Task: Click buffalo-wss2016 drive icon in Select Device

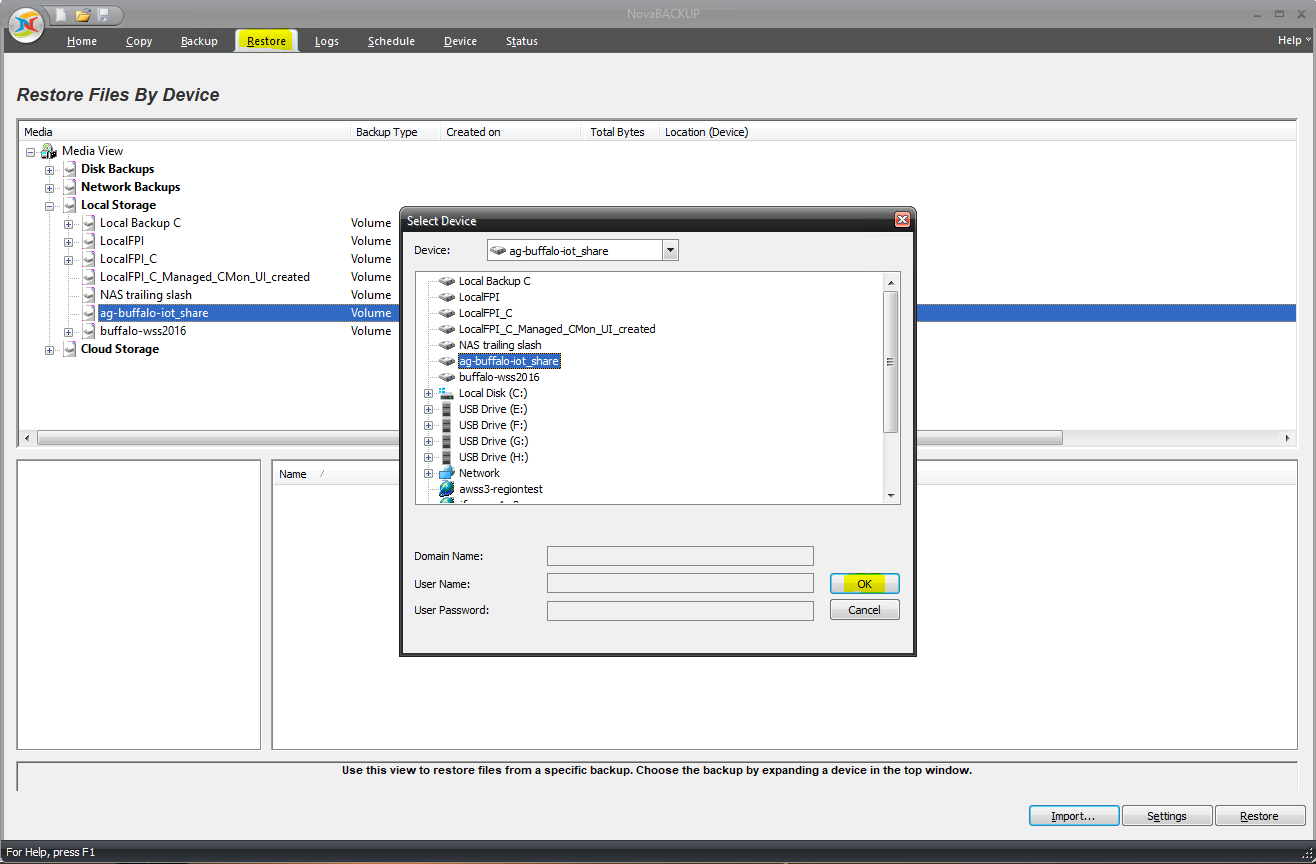Action: tap(447, 377)
